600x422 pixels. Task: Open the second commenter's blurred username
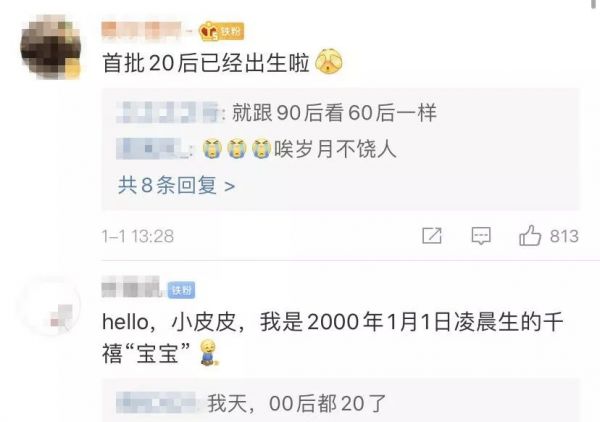pyautogui.click(x=132, y=287)
